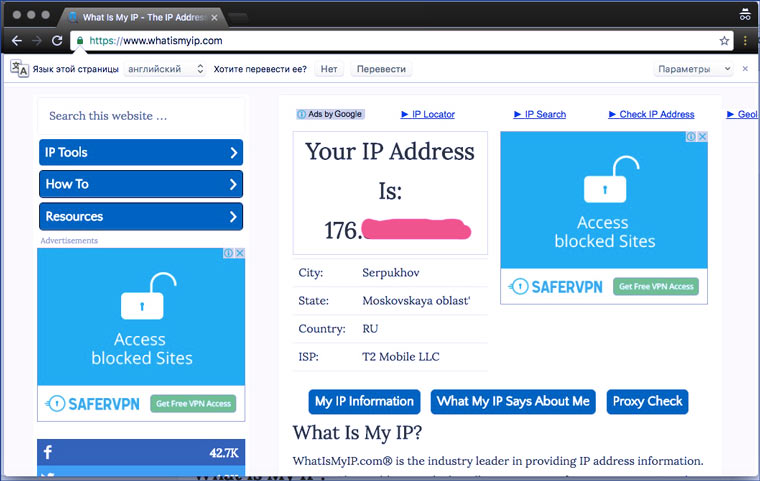Close the left SaferVPN ad with X
760x481 pixels.
[x=239, y=253]
